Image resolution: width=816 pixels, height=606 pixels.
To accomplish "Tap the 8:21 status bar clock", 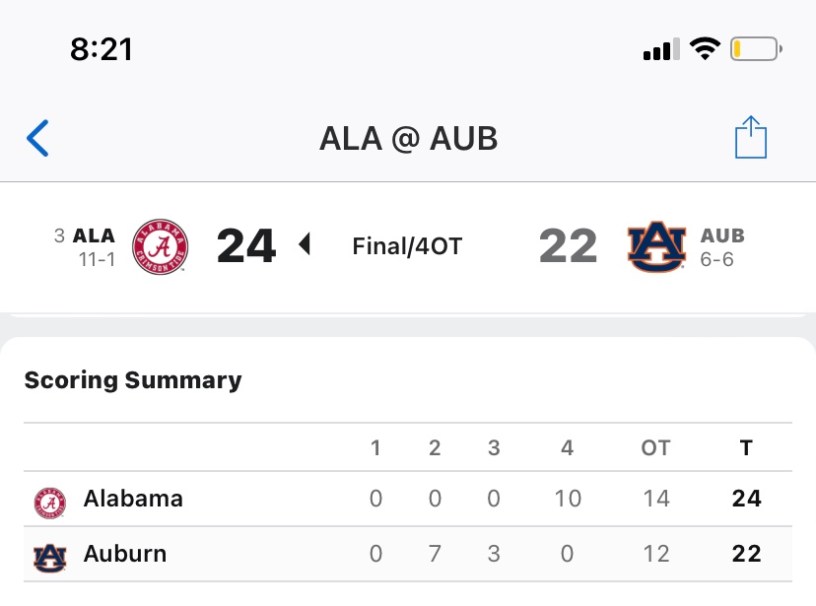I will pos(101,49).
